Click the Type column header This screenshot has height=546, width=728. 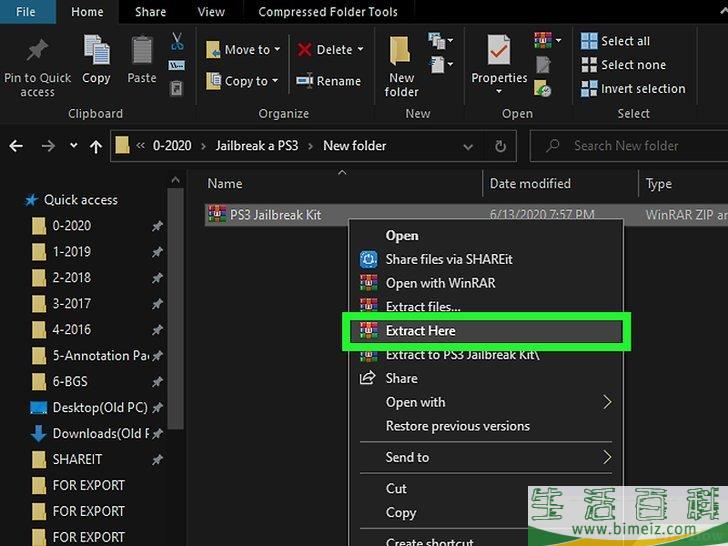coord(659,184)
